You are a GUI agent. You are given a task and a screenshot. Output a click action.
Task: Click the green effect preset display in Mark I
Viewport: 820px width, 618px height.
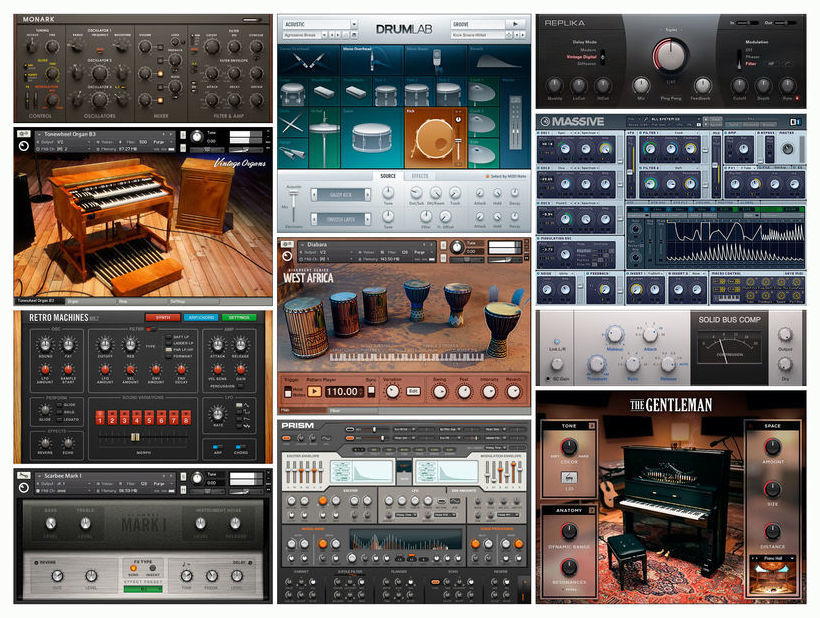coord(143,589)
